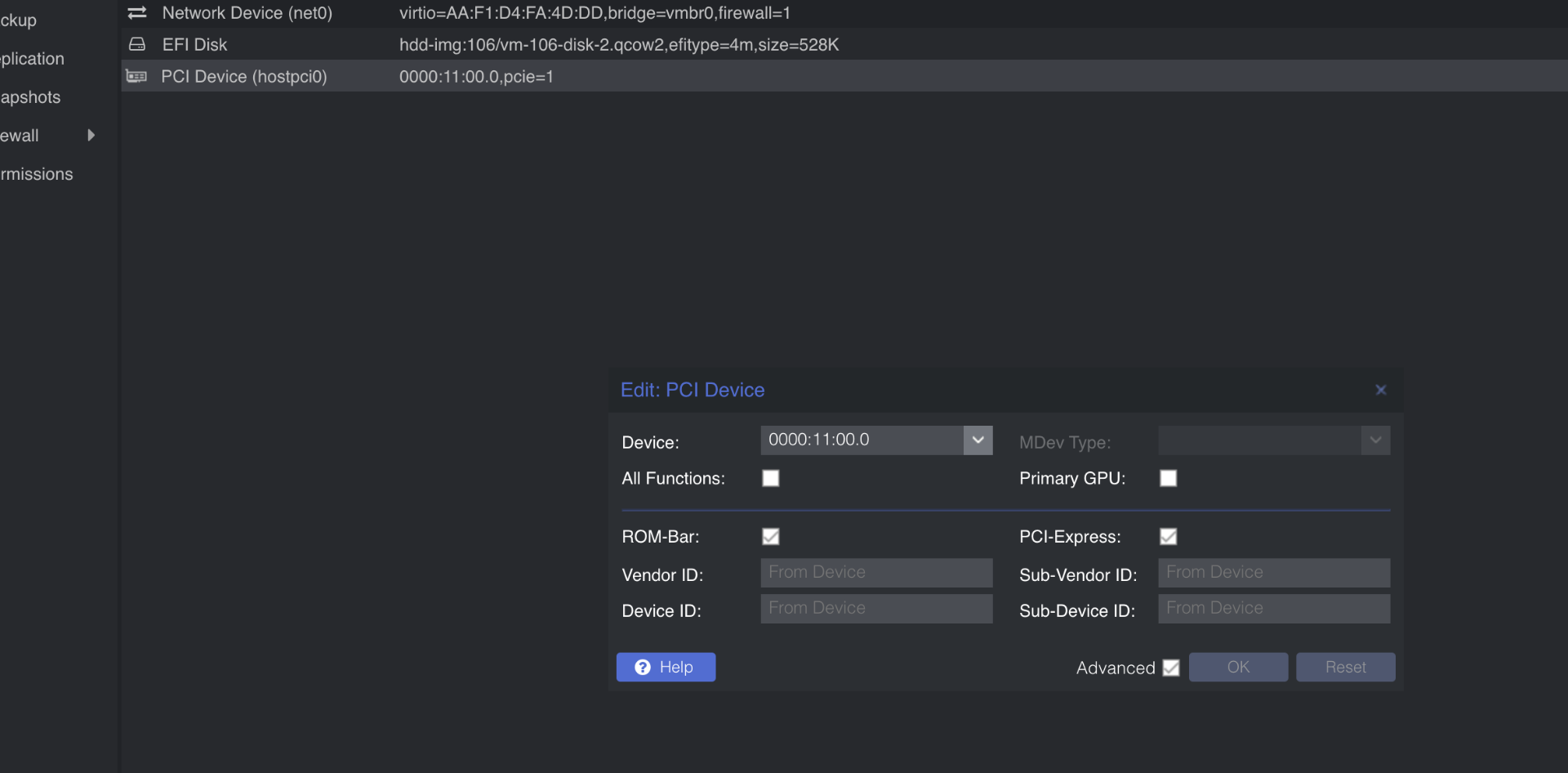Expand the Firewall submenu arrow
Image resolution: width=1568 pixels, height=773 pixels.
click(x=91, y=135)
